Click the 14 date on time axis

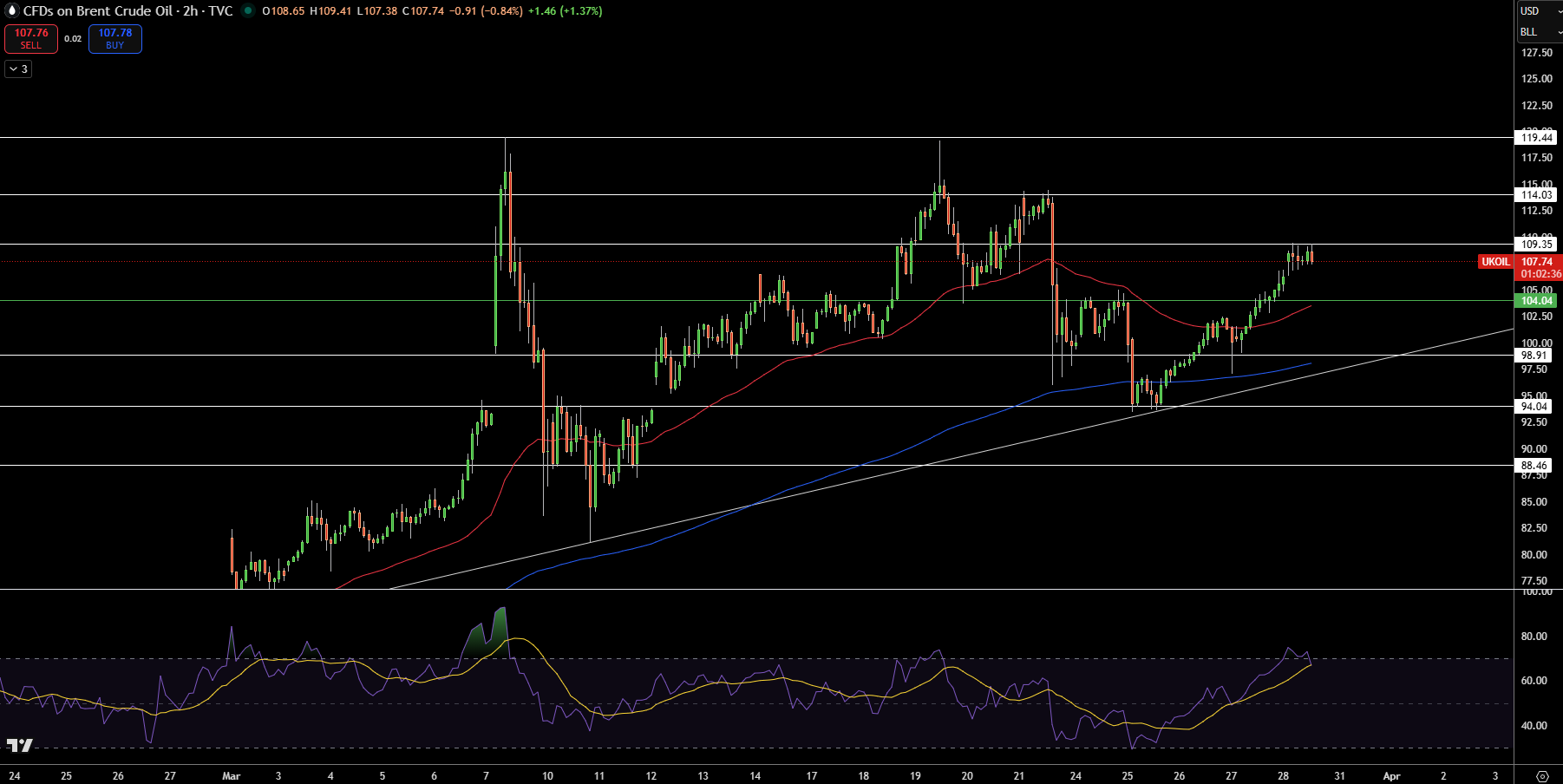pyautogui.click(x=755, y=776)
